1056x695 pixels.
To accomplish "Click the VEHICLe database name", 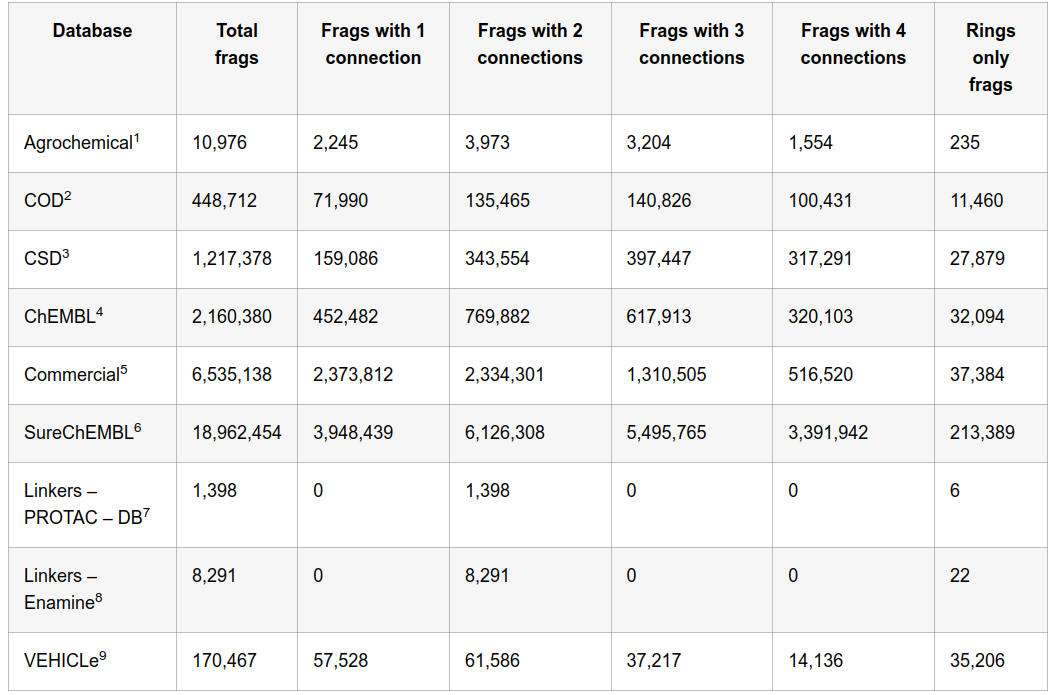I will [x=65, y=661].
